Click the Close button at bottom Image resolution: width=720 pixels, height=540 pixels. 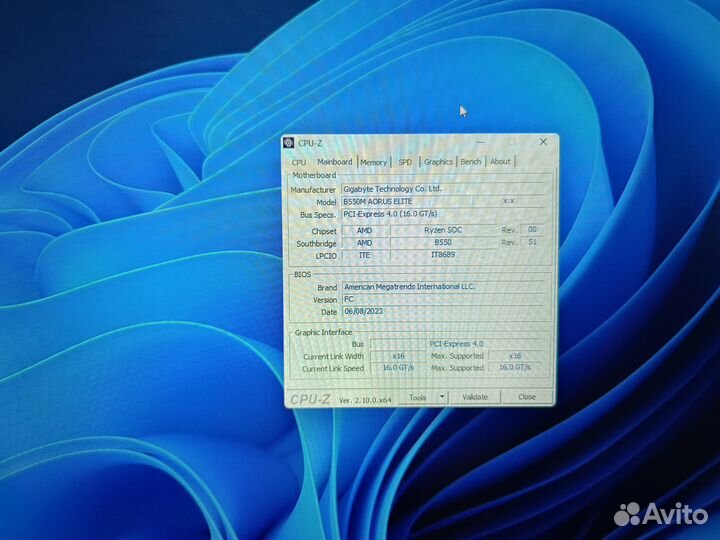tap(527, 397)
